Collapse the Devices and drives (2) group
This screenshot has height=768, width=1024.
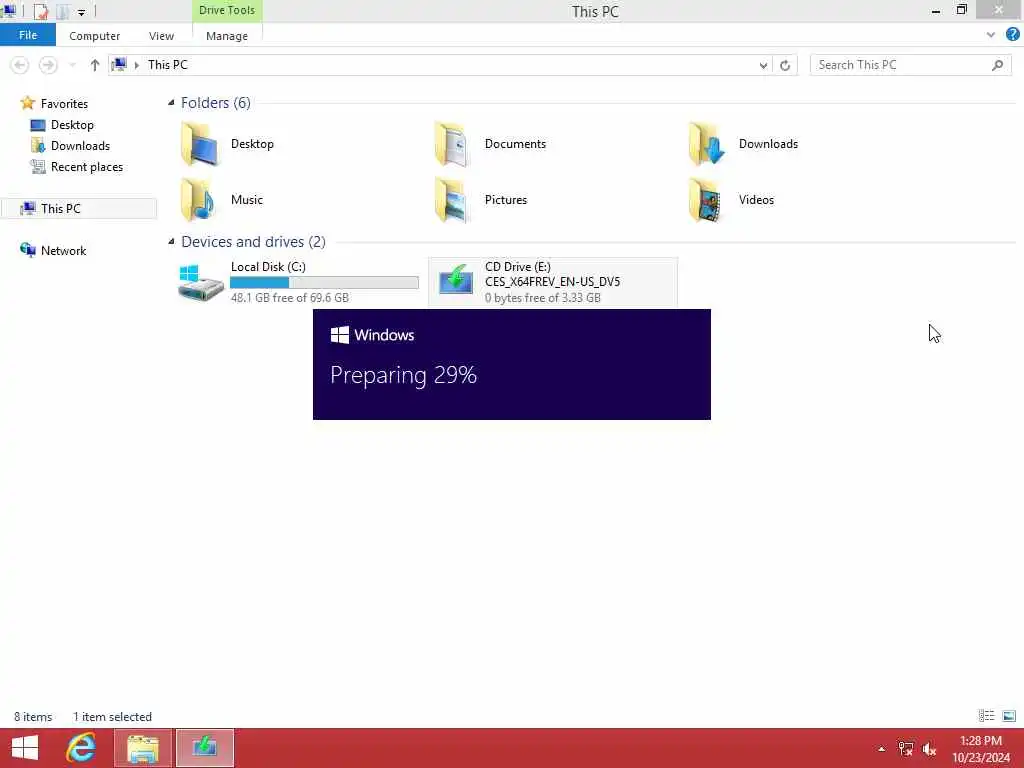pyautogui.click(x=171, y=242)
